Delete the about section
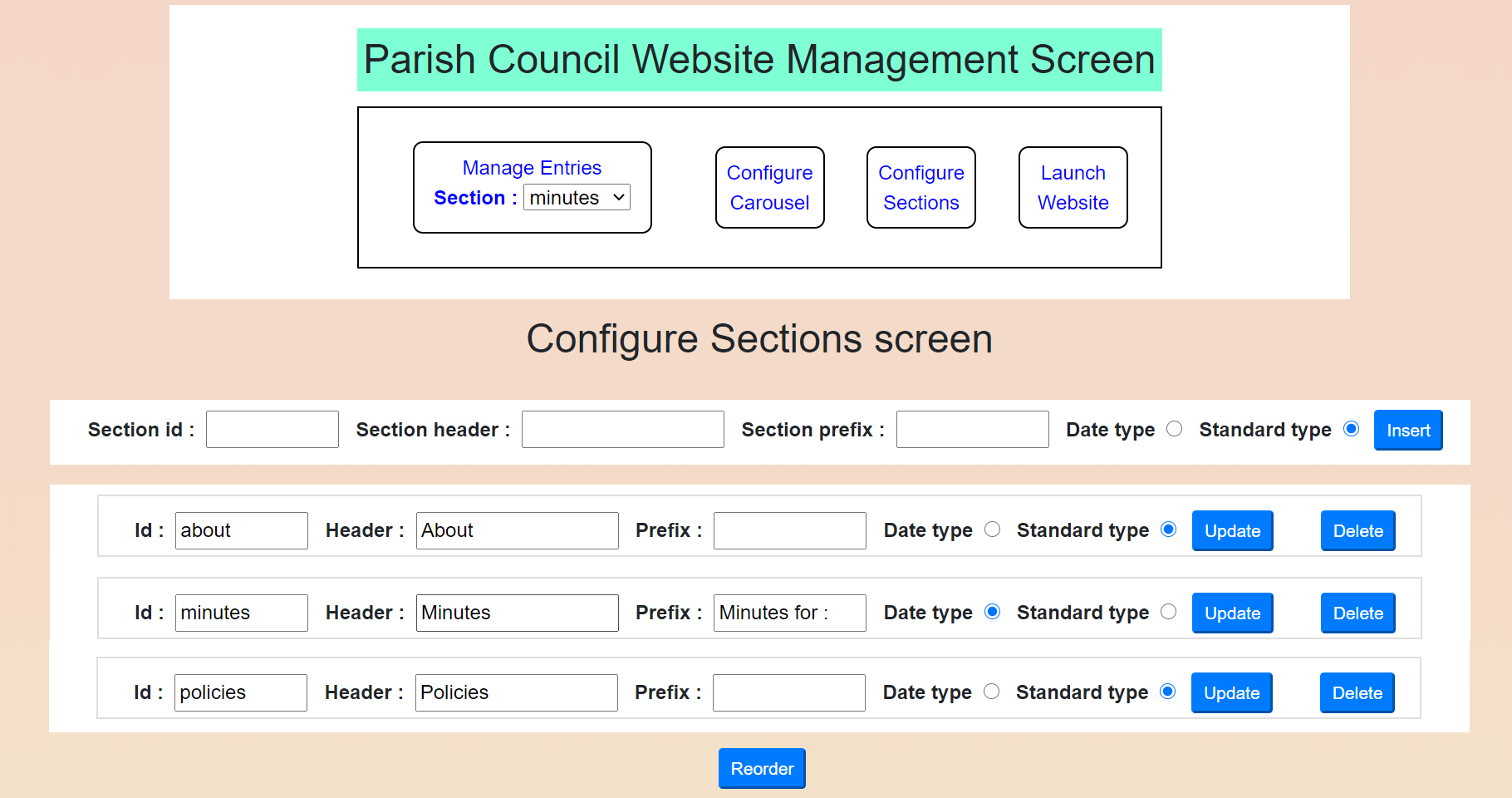This screenshot has width=1512, height=798. click(x=1357, y=531)
